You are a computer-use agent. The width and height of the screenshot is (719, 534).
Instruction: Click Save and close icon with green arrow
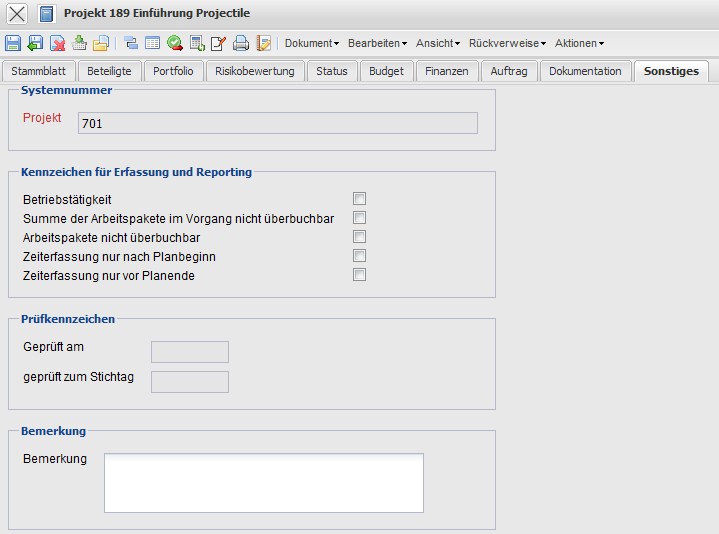(x=35, y=43)
